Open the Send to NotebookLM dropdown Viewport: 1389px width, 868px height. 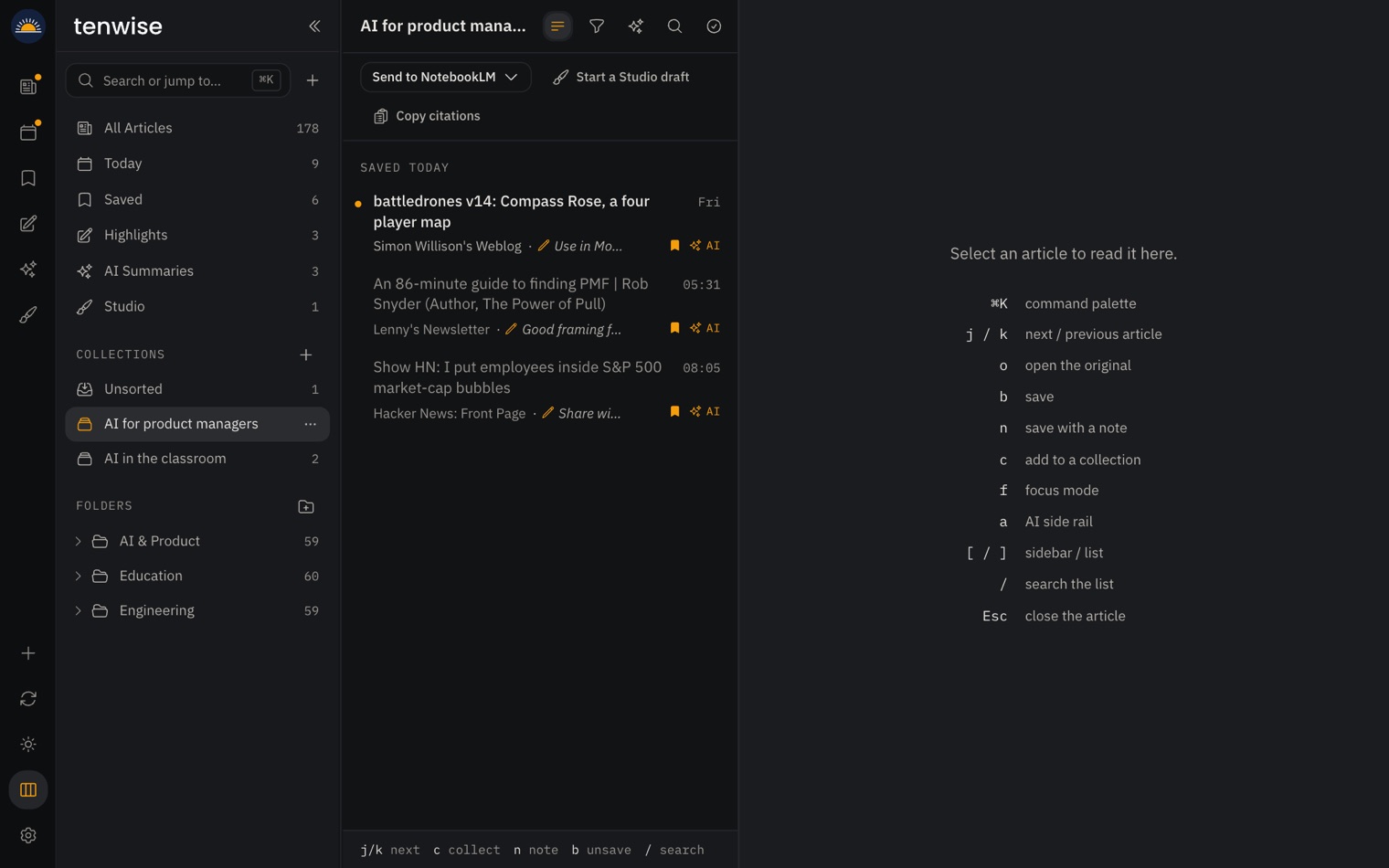pyautogui.click(x=446, y=77)
